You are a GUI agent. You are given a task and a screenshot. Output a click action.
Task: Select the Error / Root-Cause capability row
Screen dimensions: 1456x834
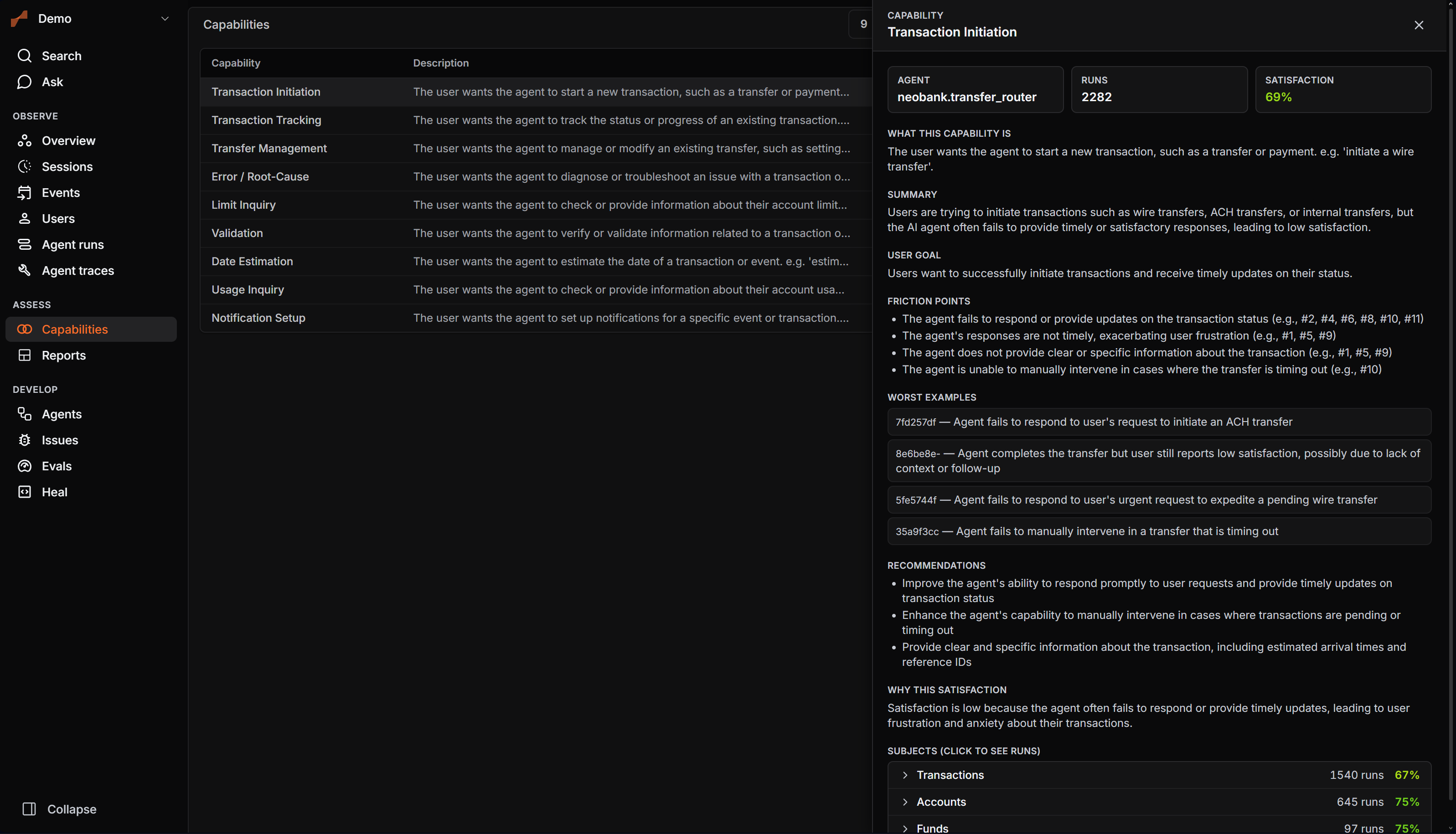click(x=536, y=176)
